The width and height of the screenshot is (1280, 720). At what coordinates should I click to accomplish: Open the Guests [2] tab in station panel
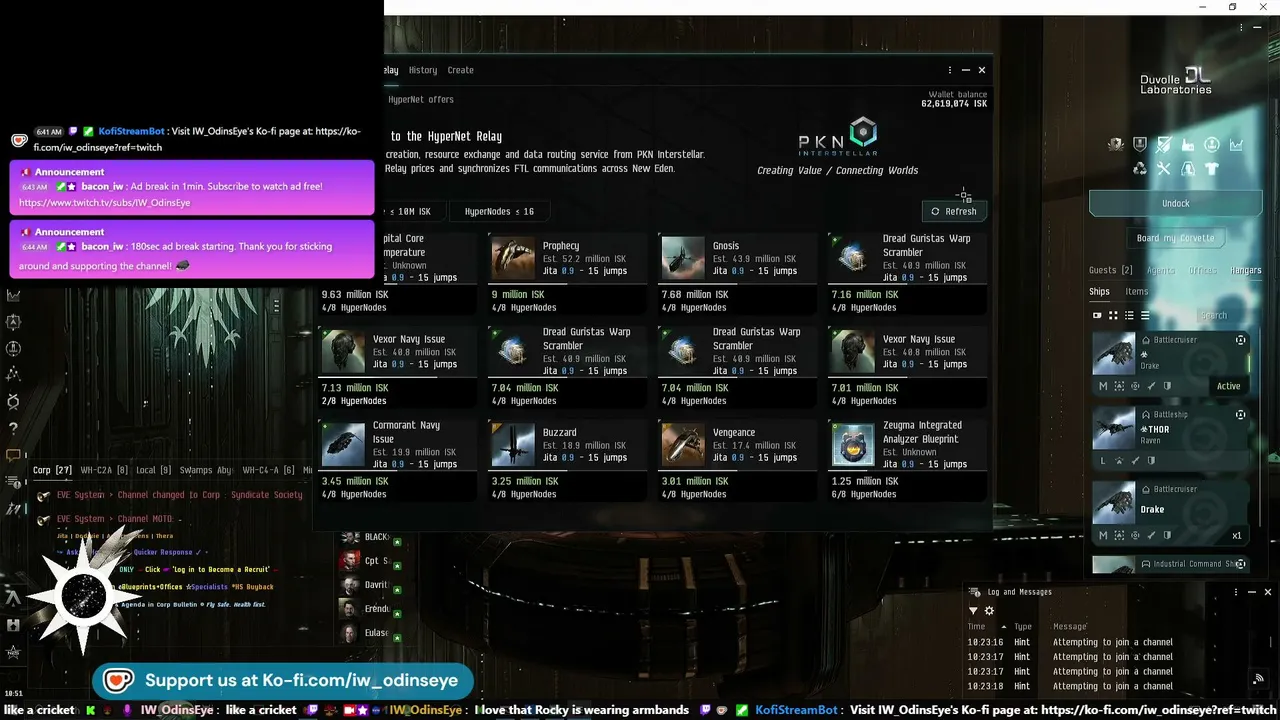(x=1110, y=270)
